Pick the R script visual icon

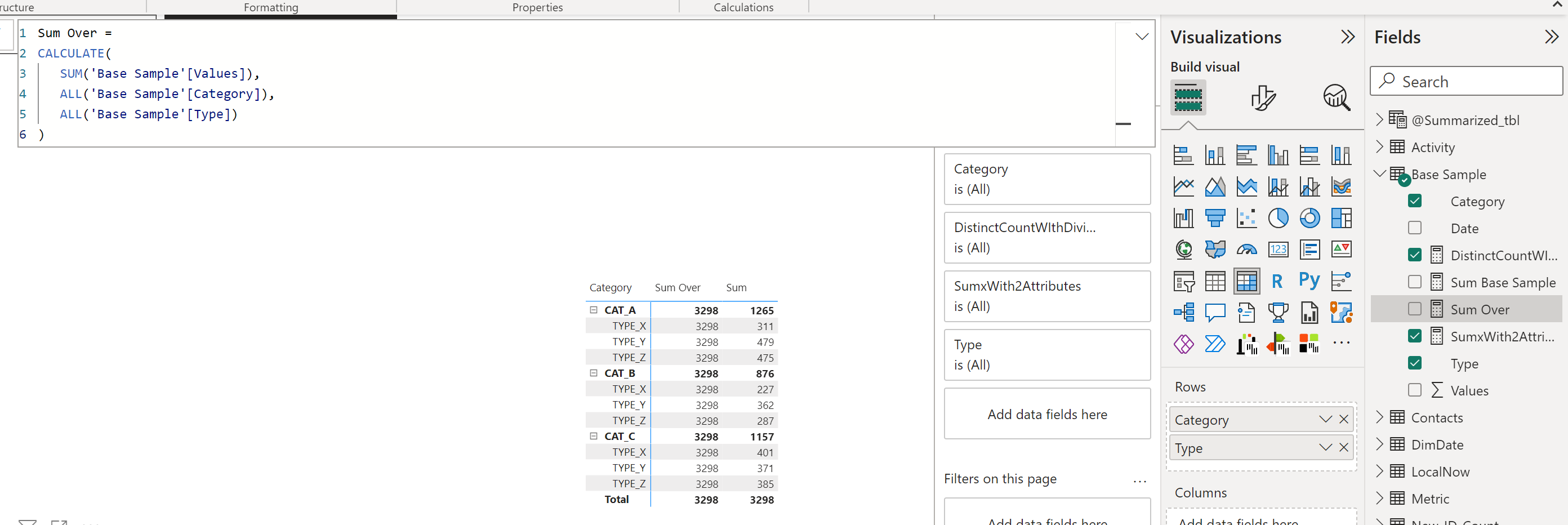coord(1277,281)
